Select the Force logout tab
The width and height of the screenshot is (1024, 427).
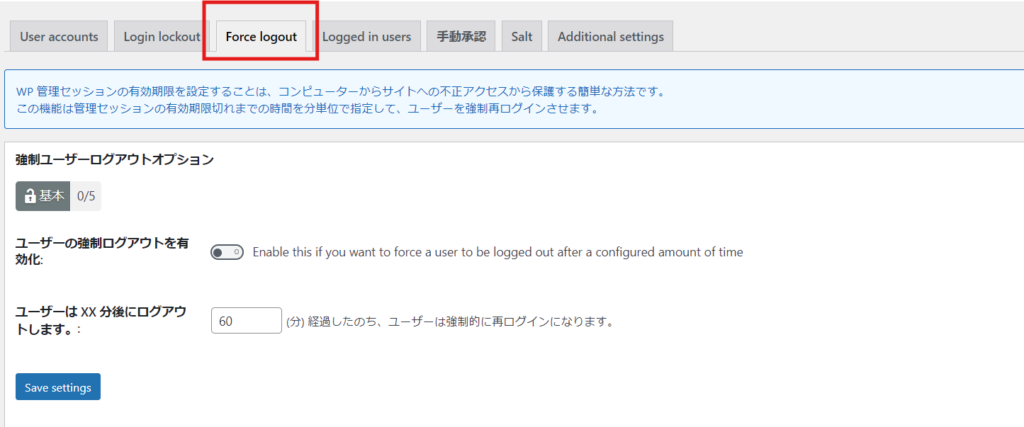click(x=261, y=37)
